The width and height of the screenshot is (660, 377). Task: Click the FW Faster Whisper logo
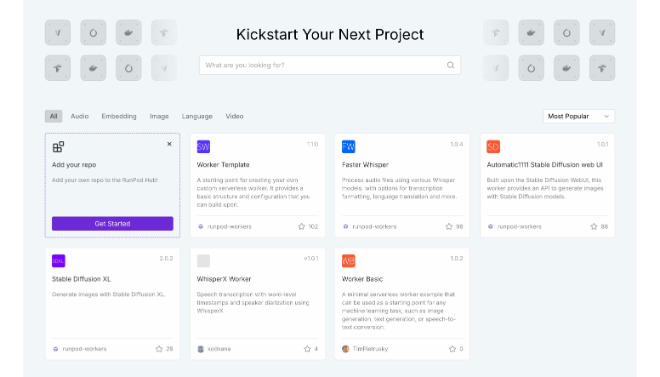coord(349,146)
